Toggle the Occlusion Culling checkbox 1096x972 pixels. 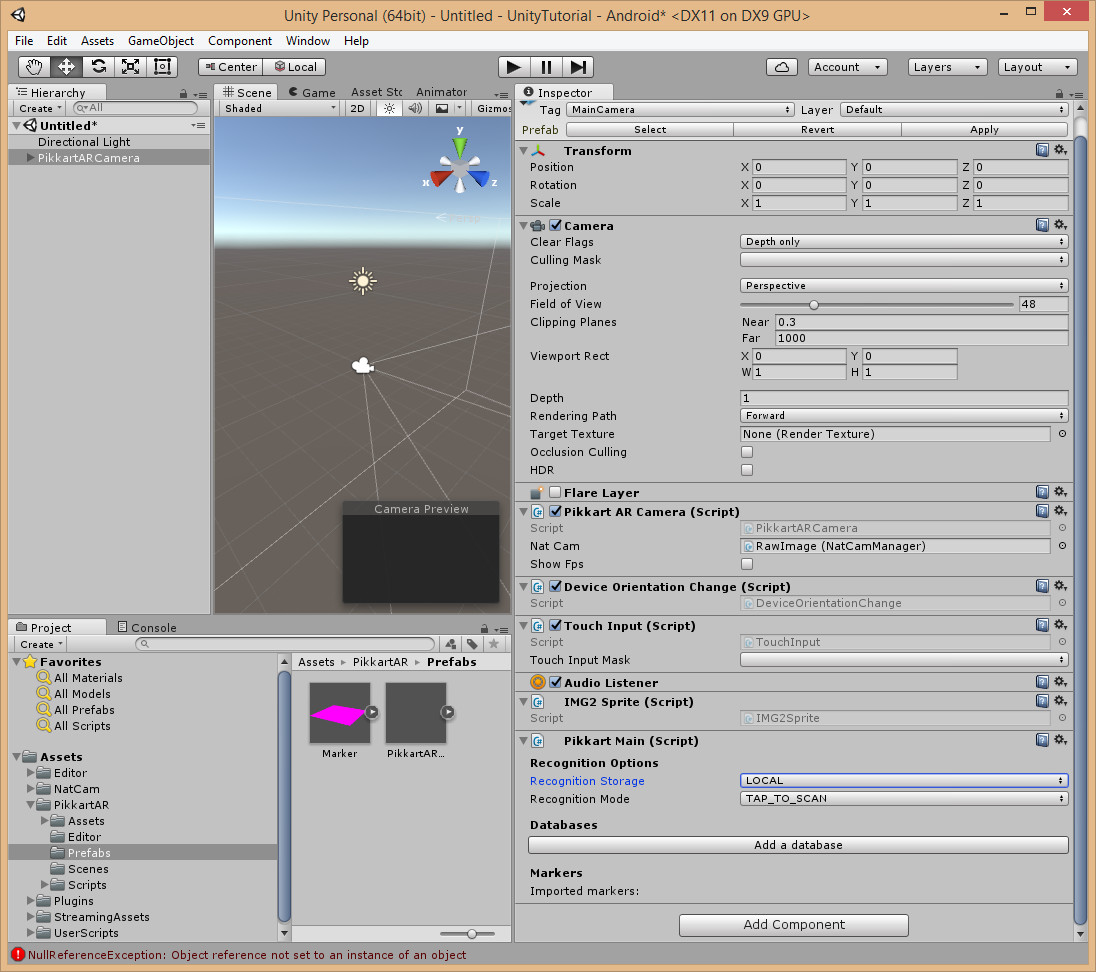(x=747, y=452)
